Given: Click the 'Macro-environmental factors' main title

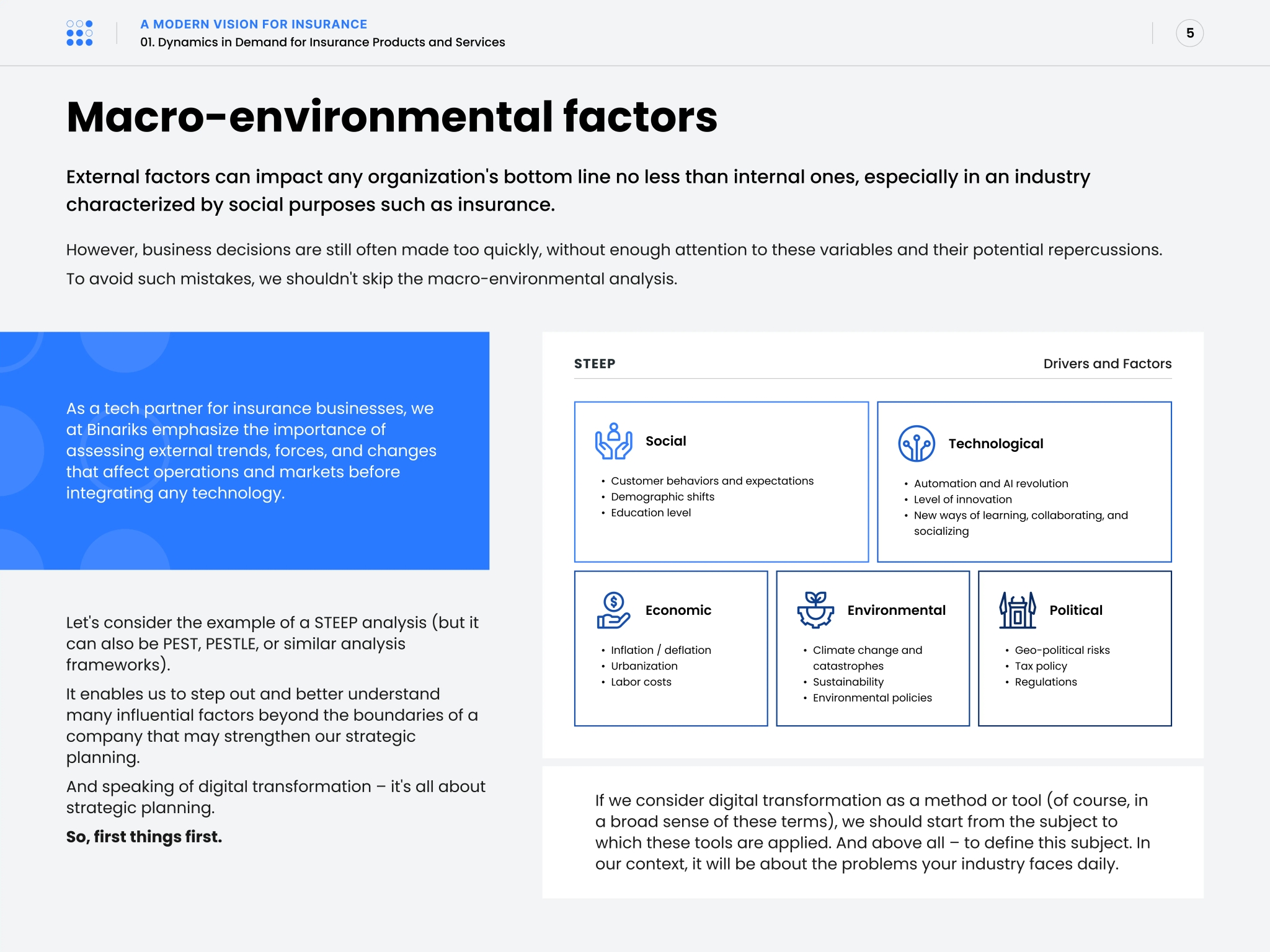Looking at the screenshot, I should [x=391, y=117].
